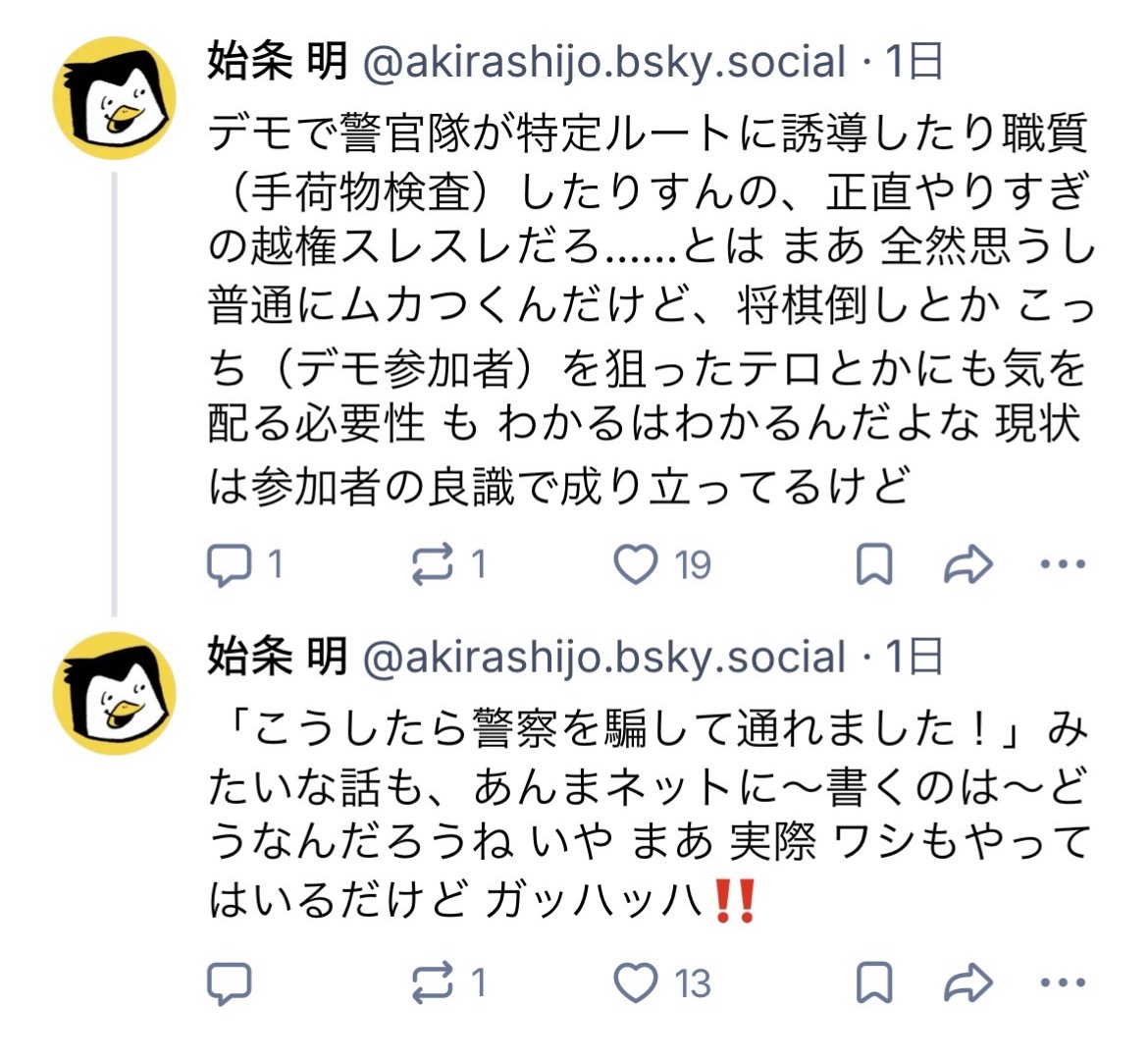Repost the first post by 始条 明
The height and width of the screenshot is (1061, 1148).
tap(433, 564)
